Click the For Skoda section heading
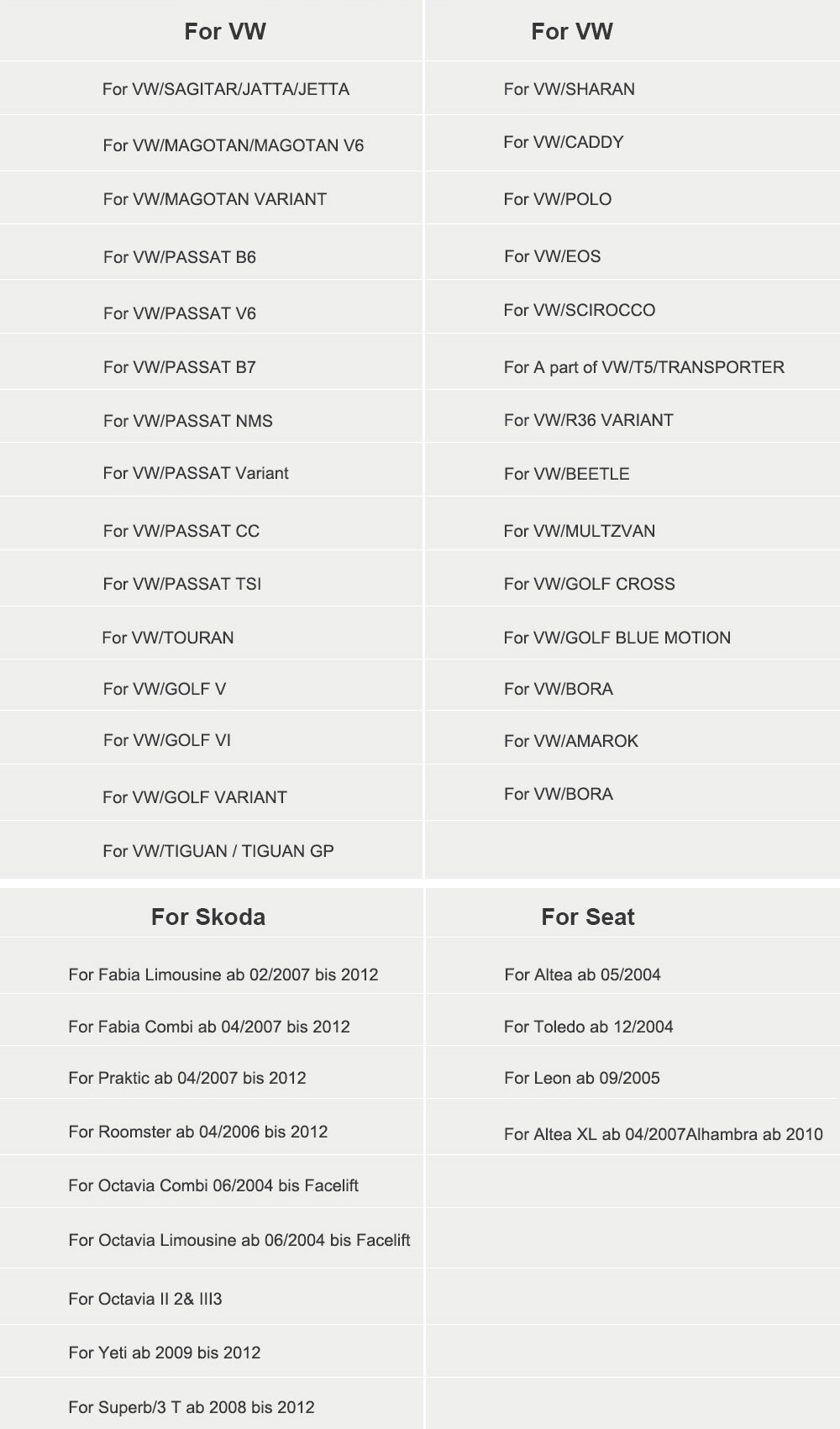Image resolution: width=840 pixels, height=1429 pixels. [208, 917]
